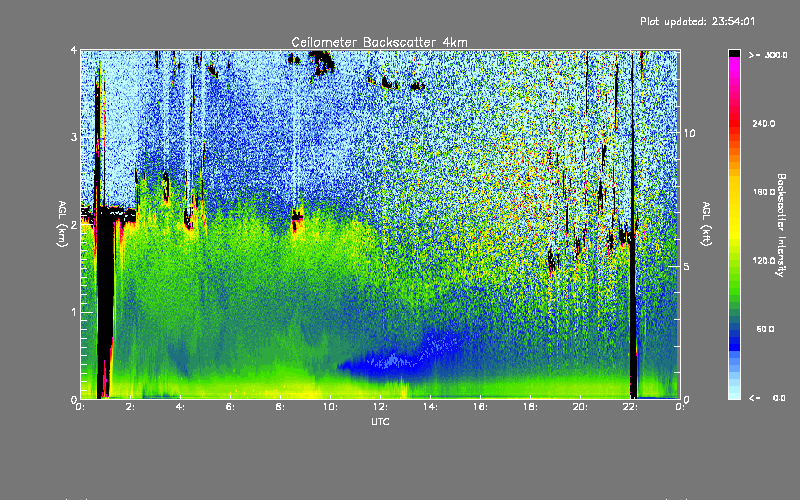
Task: Click the '240.0' colorbar value
Action: (764, 124)
